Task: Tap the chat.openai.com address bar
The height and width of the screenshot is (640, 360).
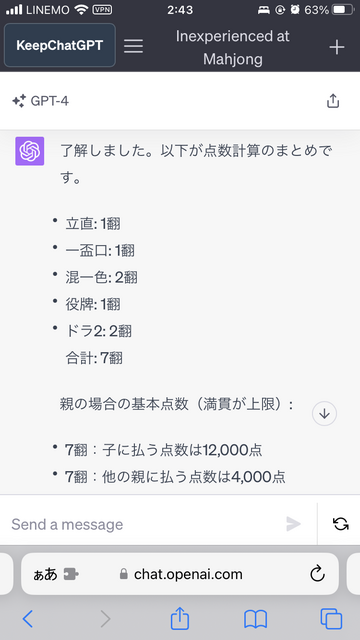Action: pos(180,574)
